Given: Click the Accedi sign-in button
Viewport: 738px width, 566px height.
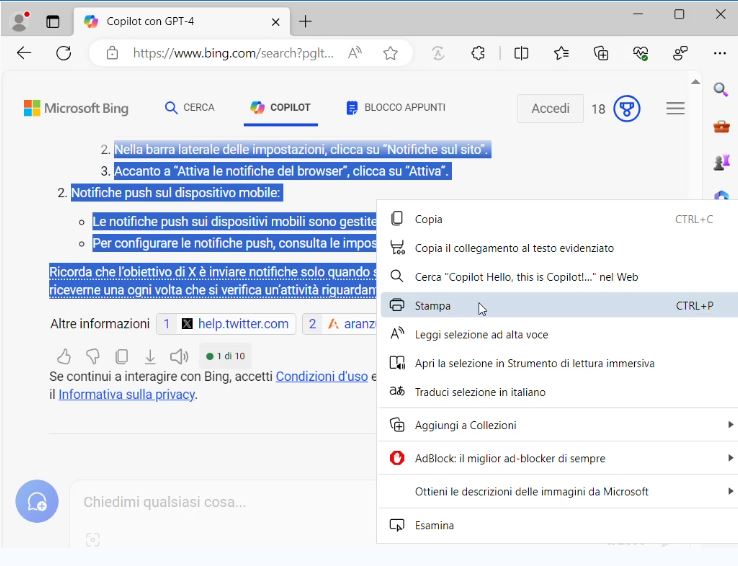Looking at the screenshot, I should point(550,109).
